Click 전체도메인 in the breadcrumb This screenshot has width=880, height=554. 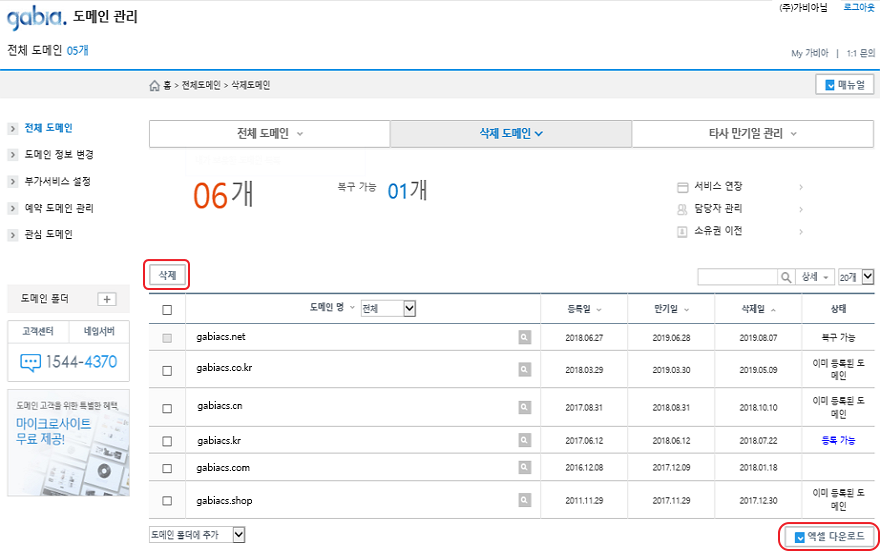click(201, 85)
